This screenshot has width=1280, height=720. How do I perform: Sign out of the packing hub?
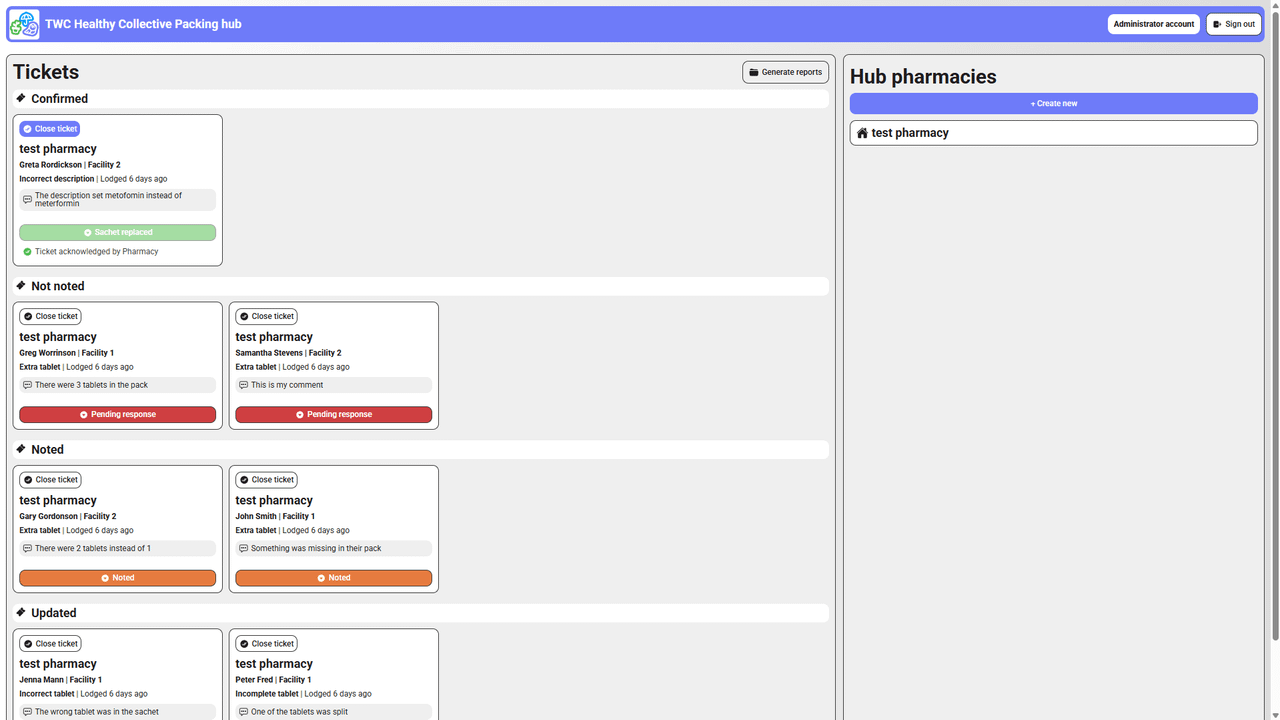[x=1234, y=24]
